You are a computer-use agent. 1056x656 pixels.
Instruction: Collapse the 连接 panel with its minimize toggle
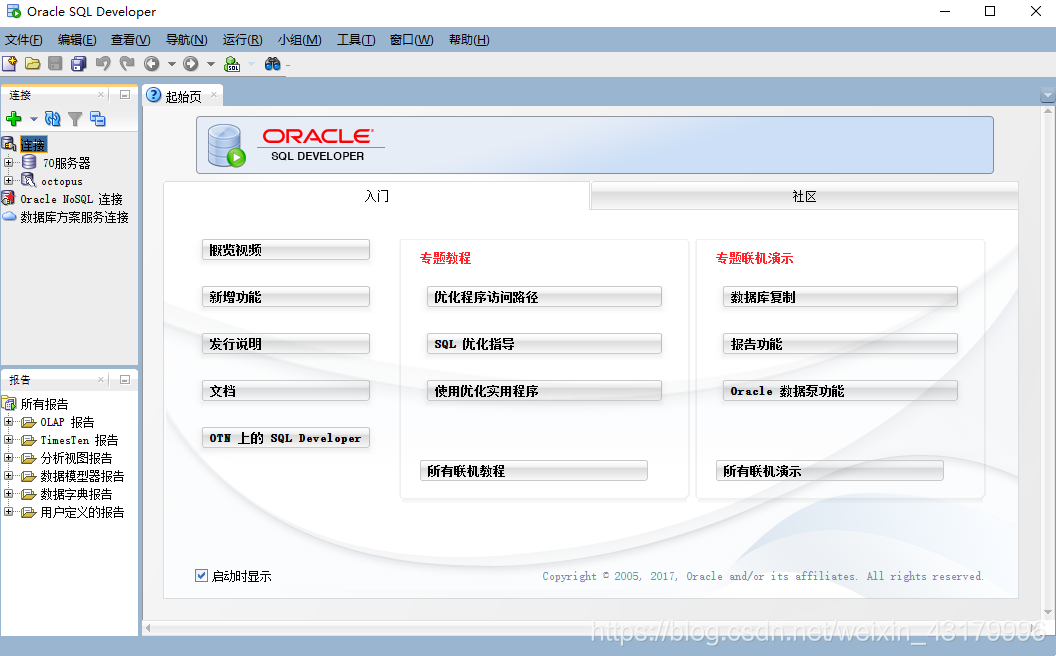click(x=124, y=95)
